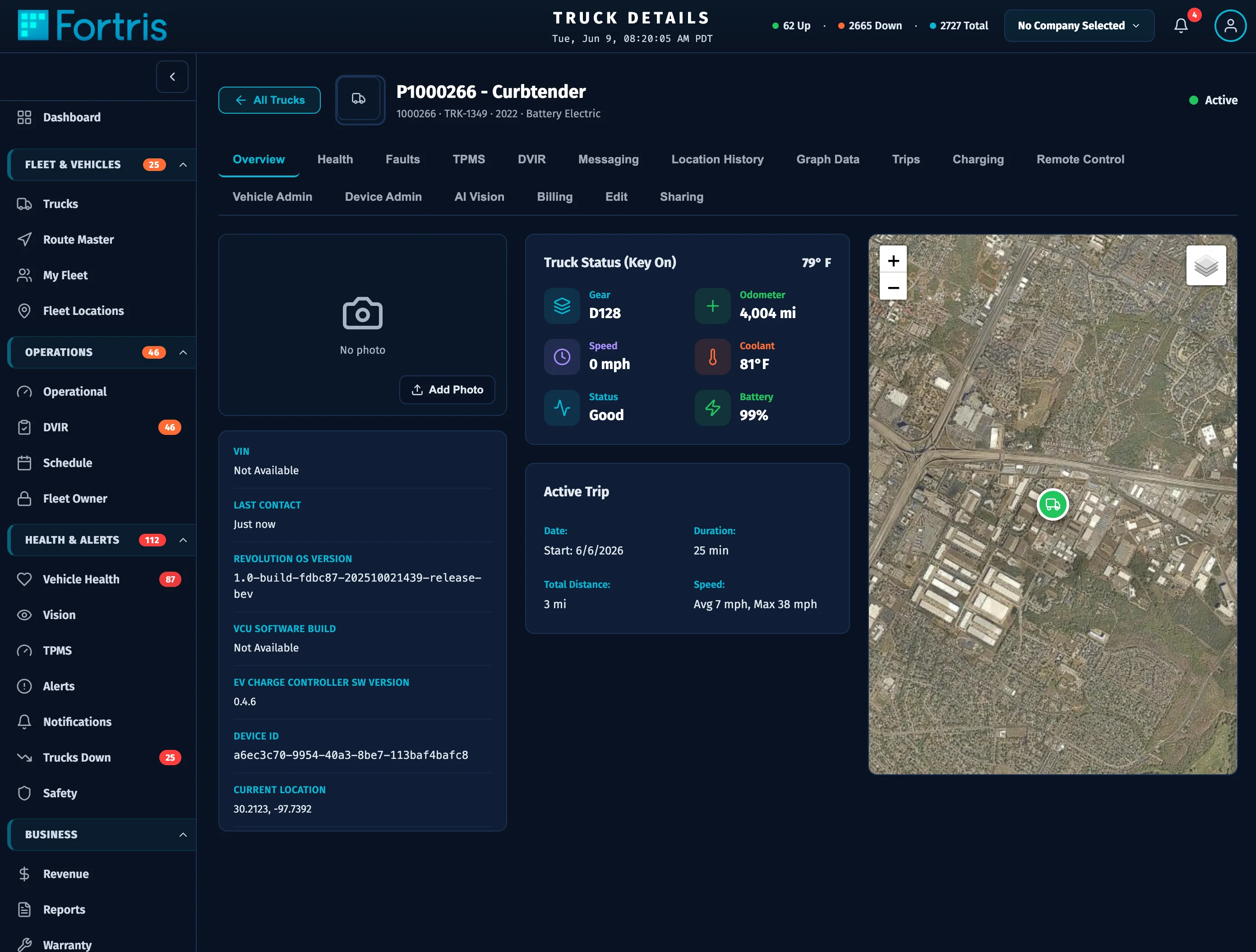
Task: Collapse the Health & Alerts section
Action: coord(183,540)
